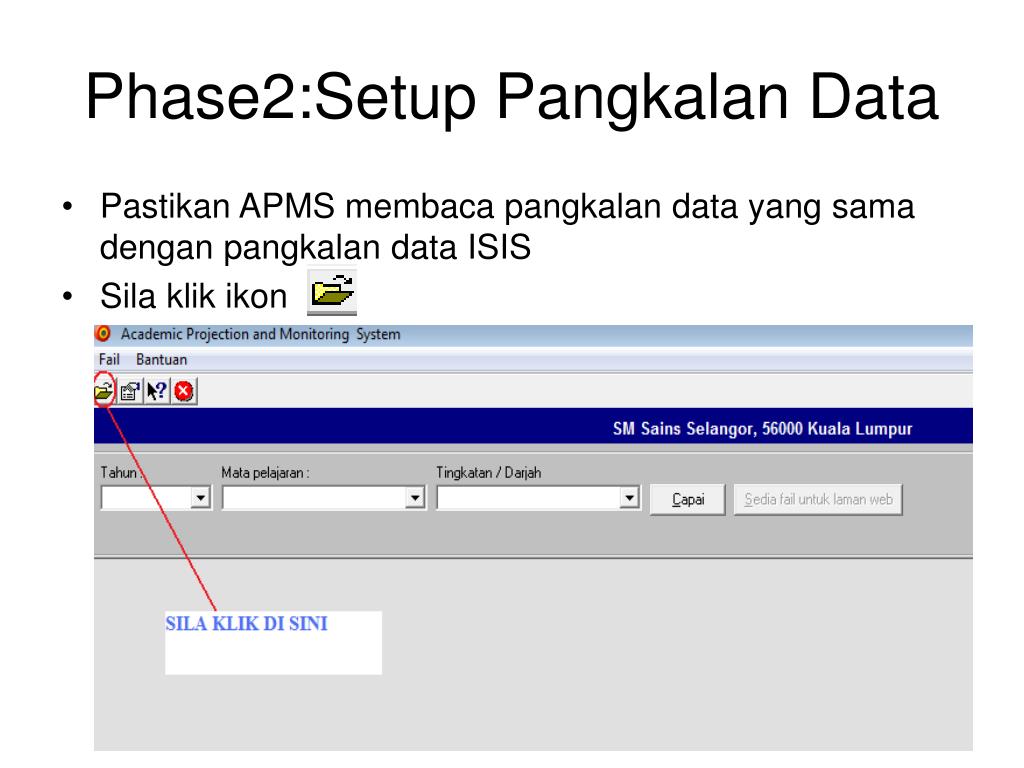
Task: Expand the Mata pelajaran dropdown arrow
Action: click(415, 498)
